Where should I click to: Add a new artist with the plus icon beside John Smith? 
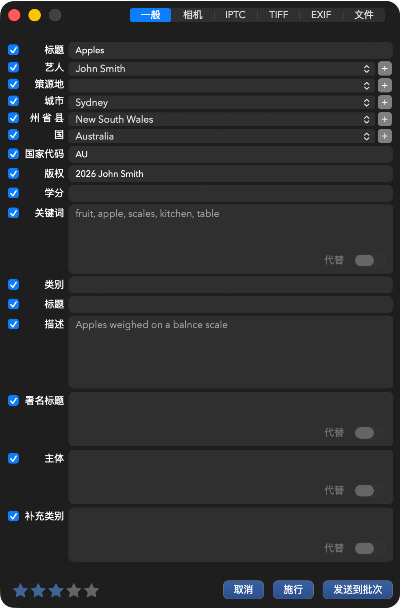pos(384,69)
